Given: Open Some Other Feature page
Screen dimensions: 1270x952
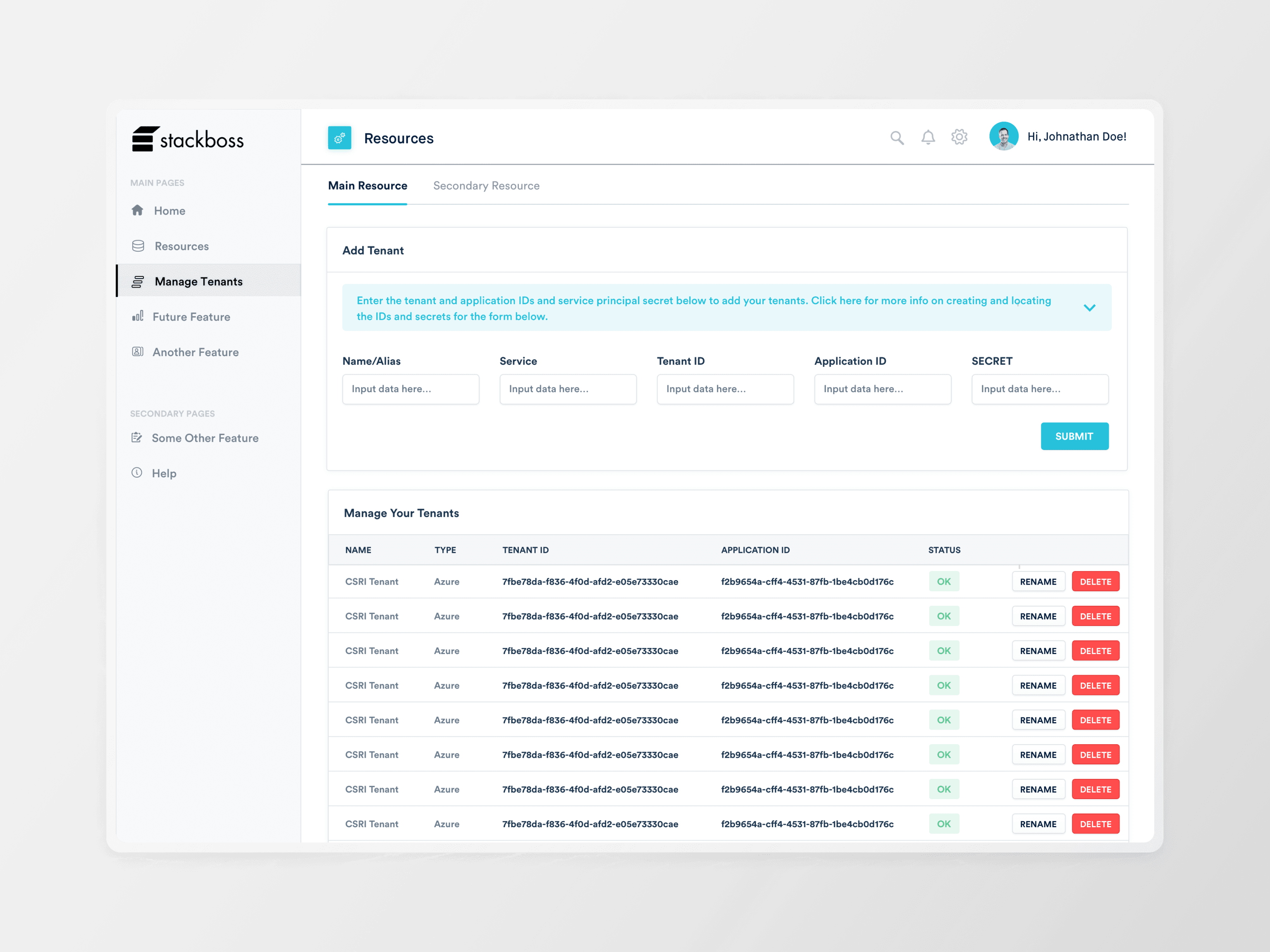Looking at the screenshot, I should point(204,438).
